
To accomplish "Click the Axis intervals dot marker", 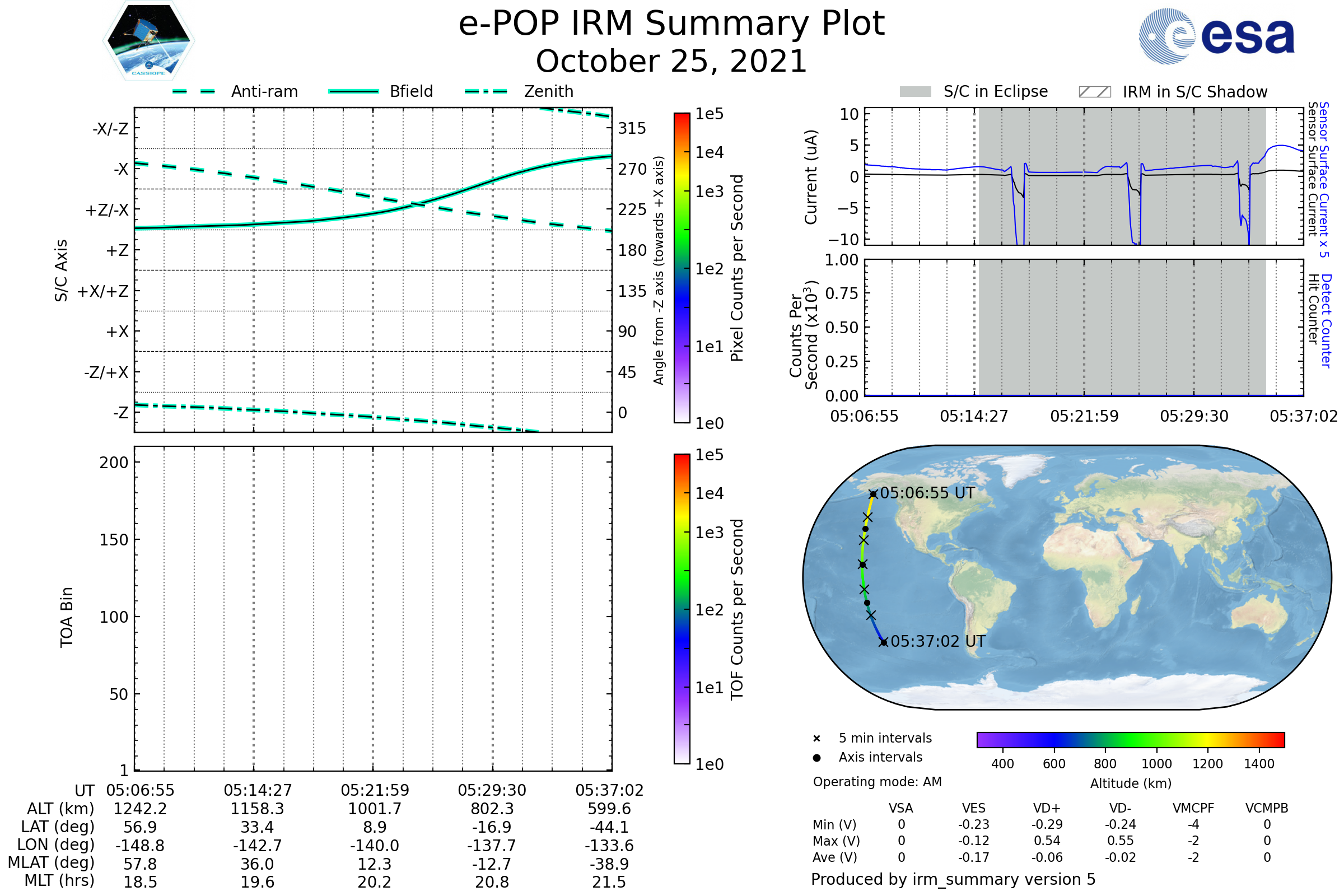I will [816, 758].
